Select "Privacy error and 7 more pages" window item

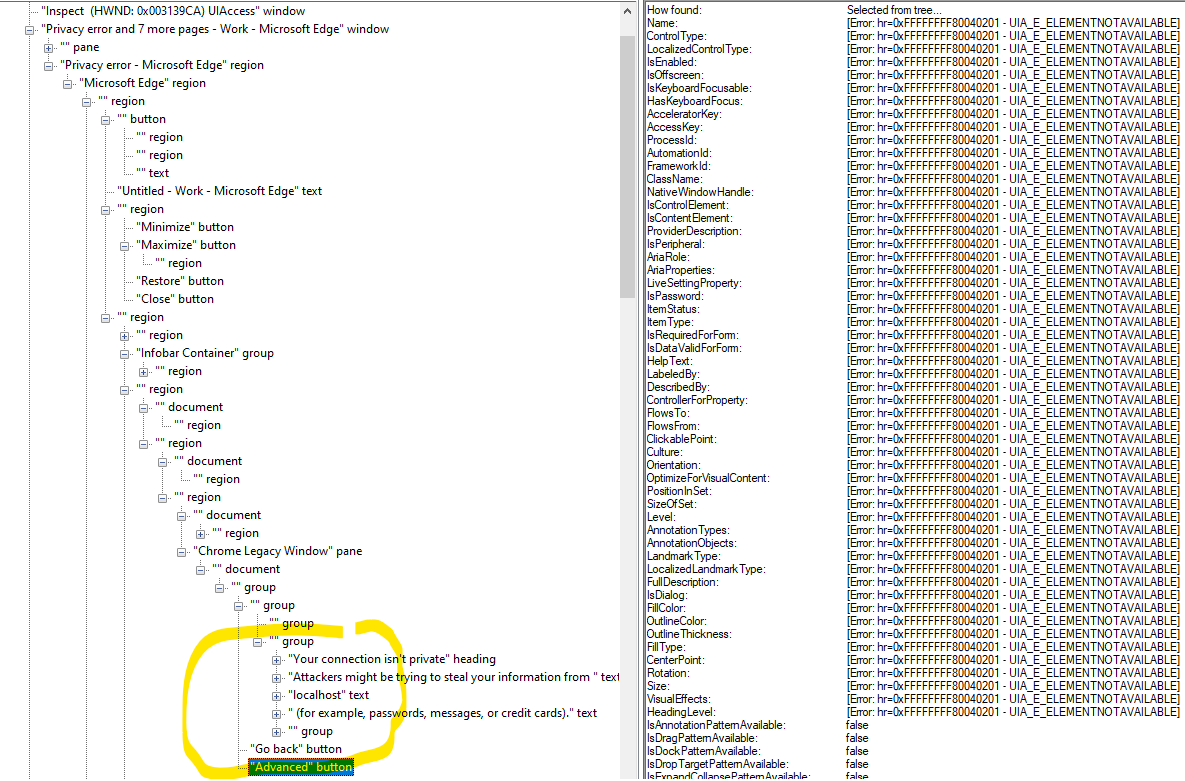pyautogui.click(x=215, y=29)
